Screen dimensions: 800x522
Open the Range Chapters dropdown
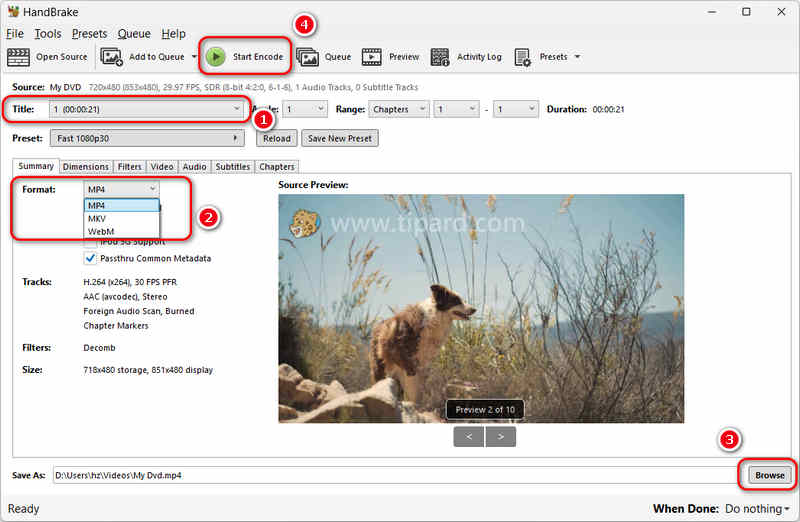[398, 109]
